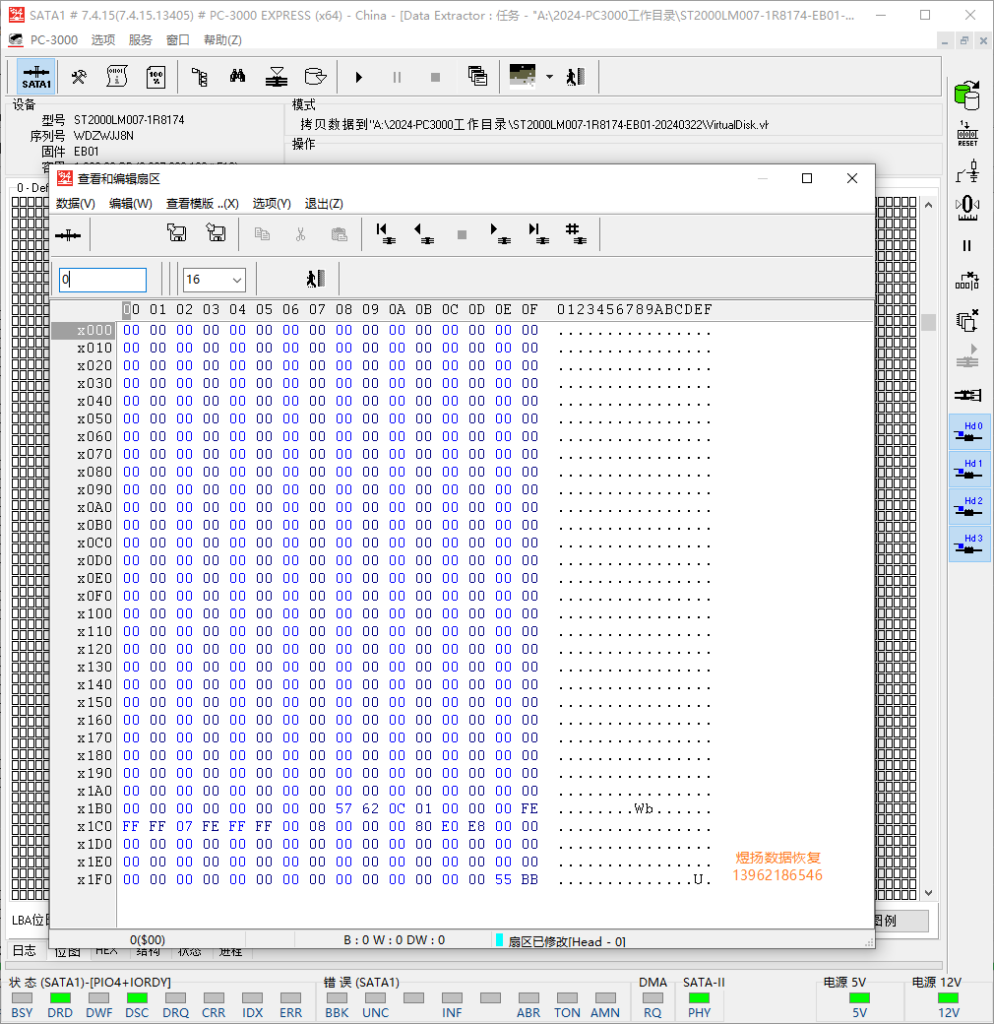Open the utility tools (wrench and hammer) icon
The image size is (994, 1024).
point(79,77)
